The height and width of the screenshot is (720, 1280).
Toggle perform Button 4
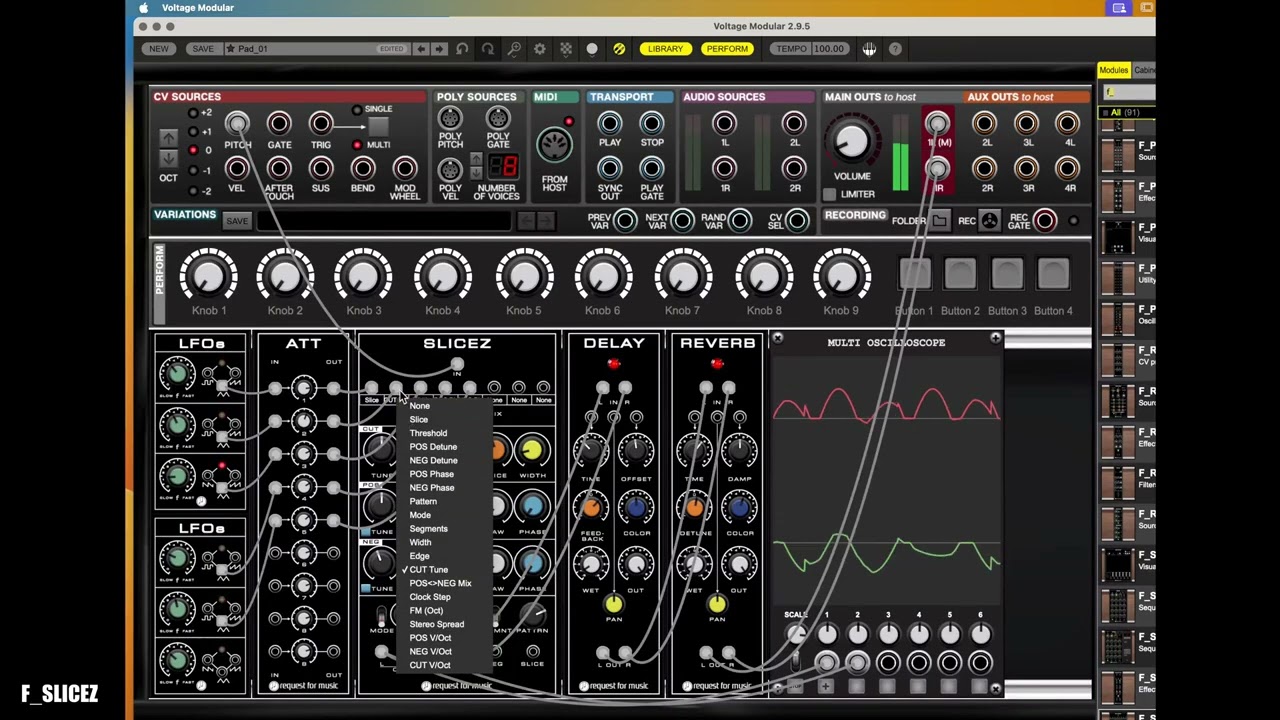tap(1053, 274)
